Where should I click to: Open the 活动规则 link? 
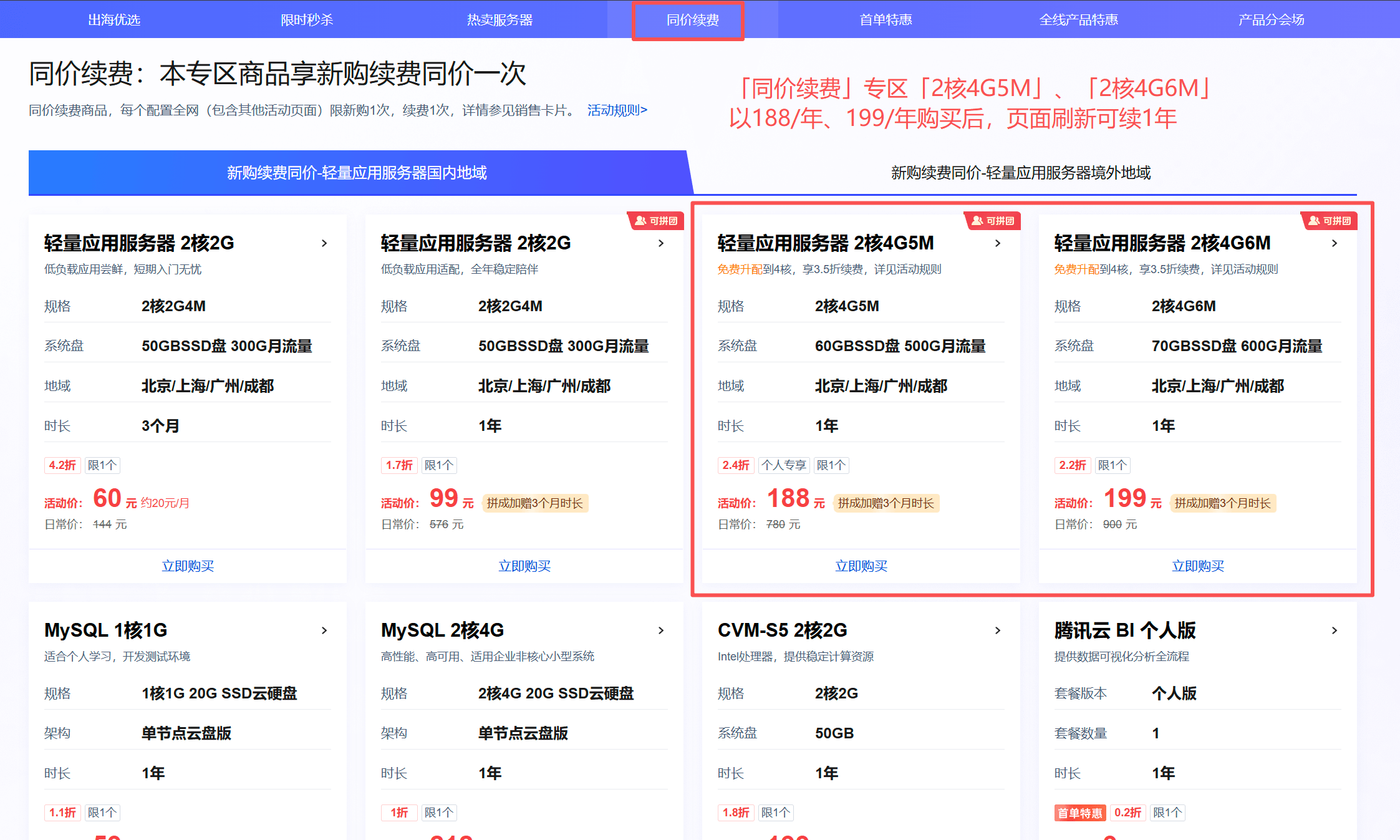pos(617,110)
